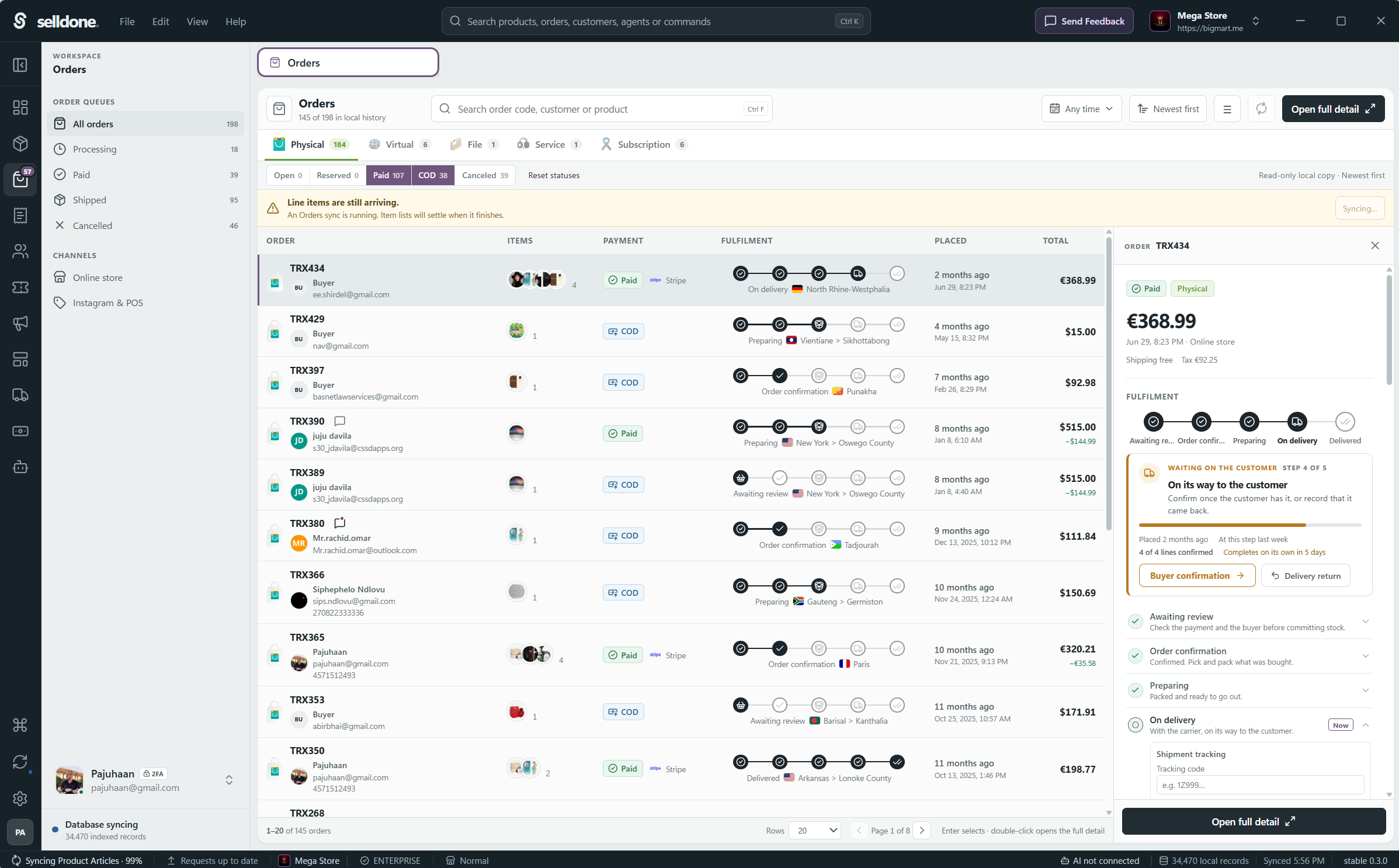Toggle the COD 38 status filter
The image size is (1399, 868).
[x=433, y=175]
